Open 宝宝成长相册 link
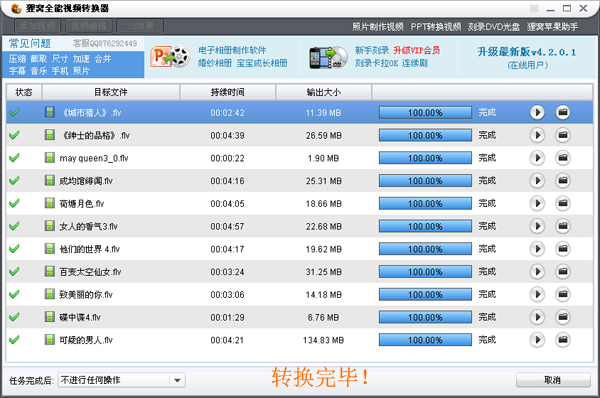The width and height of the screenshot is (600, 398). (x=262, y=63)
